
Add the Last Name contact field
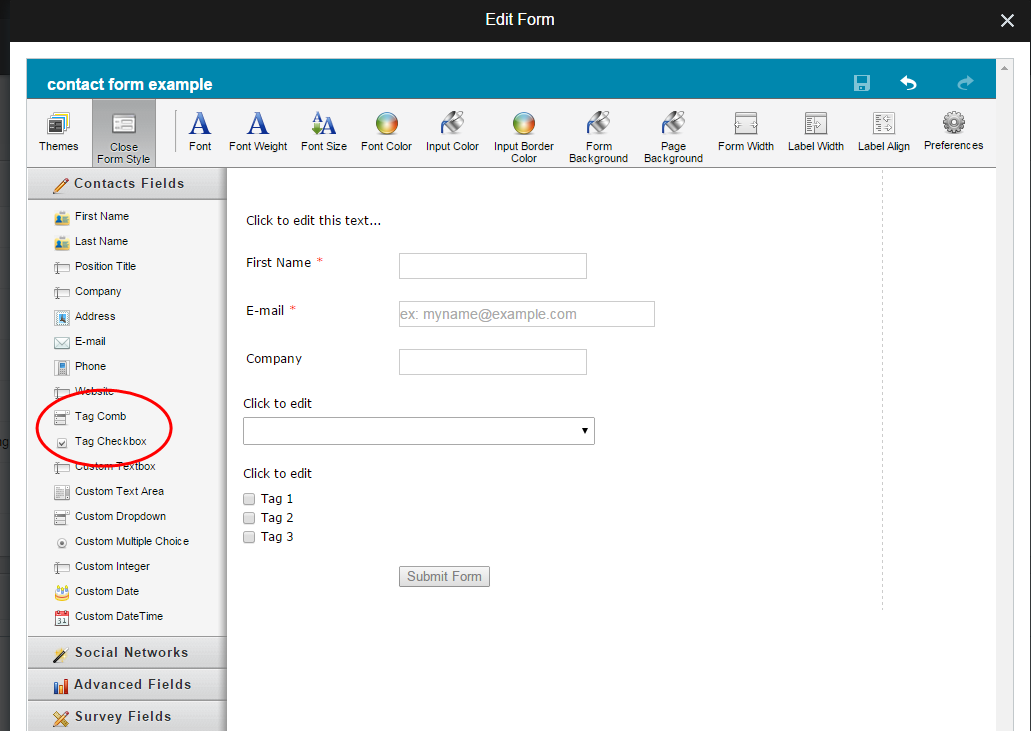click(x=91, y=241)
